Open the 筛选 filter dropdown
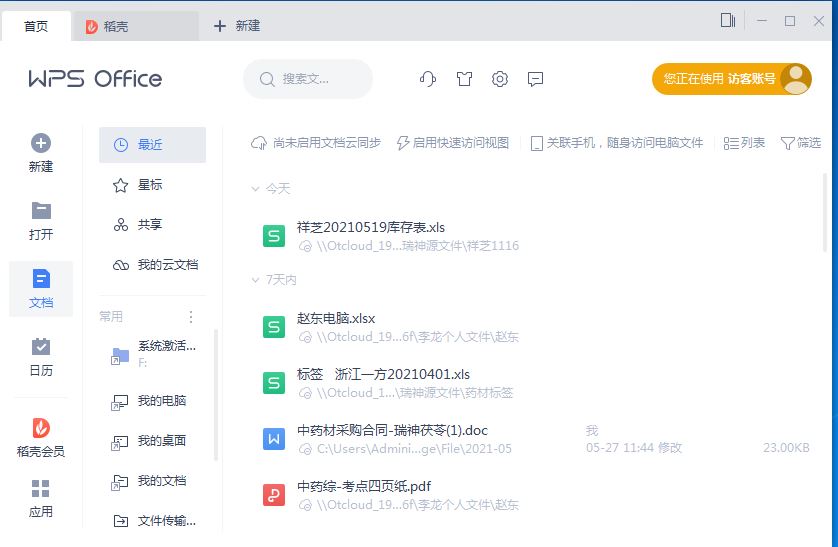Screen dimensions: 838x547 pyautogui.click(x=800, y=143)
